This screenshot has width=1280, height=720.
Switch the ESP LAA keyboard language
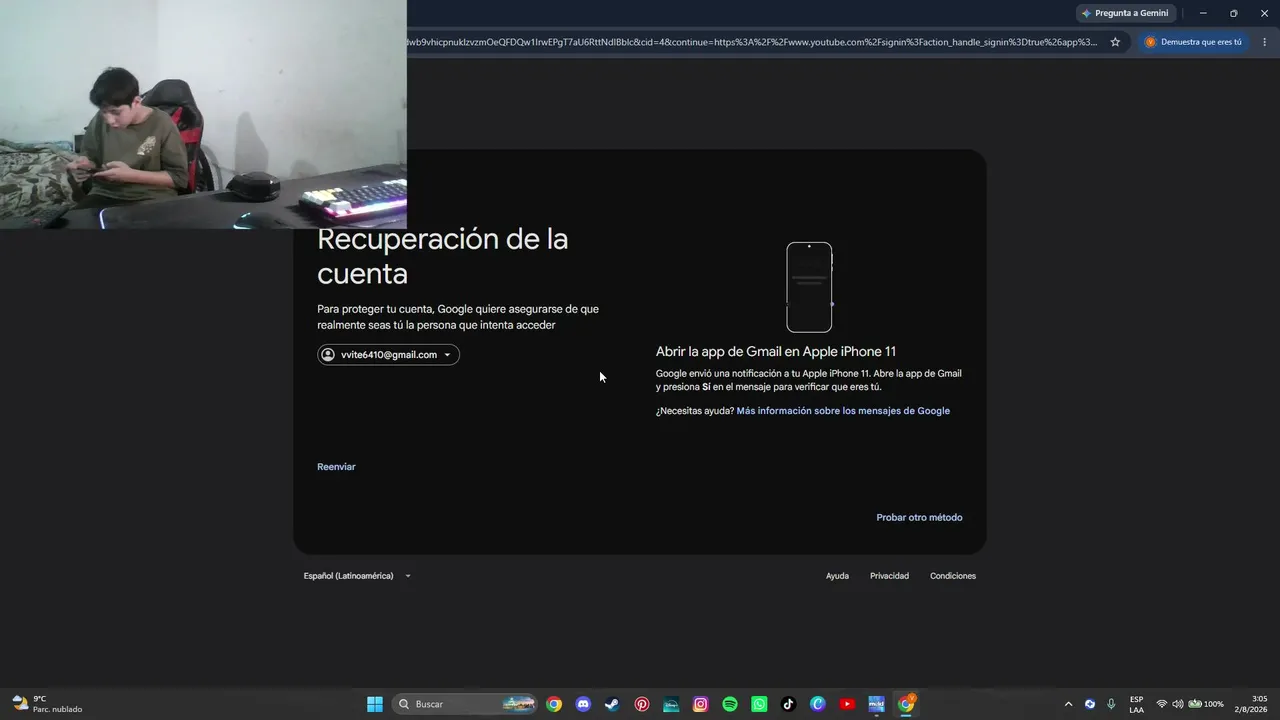[x=1137, y=704]
